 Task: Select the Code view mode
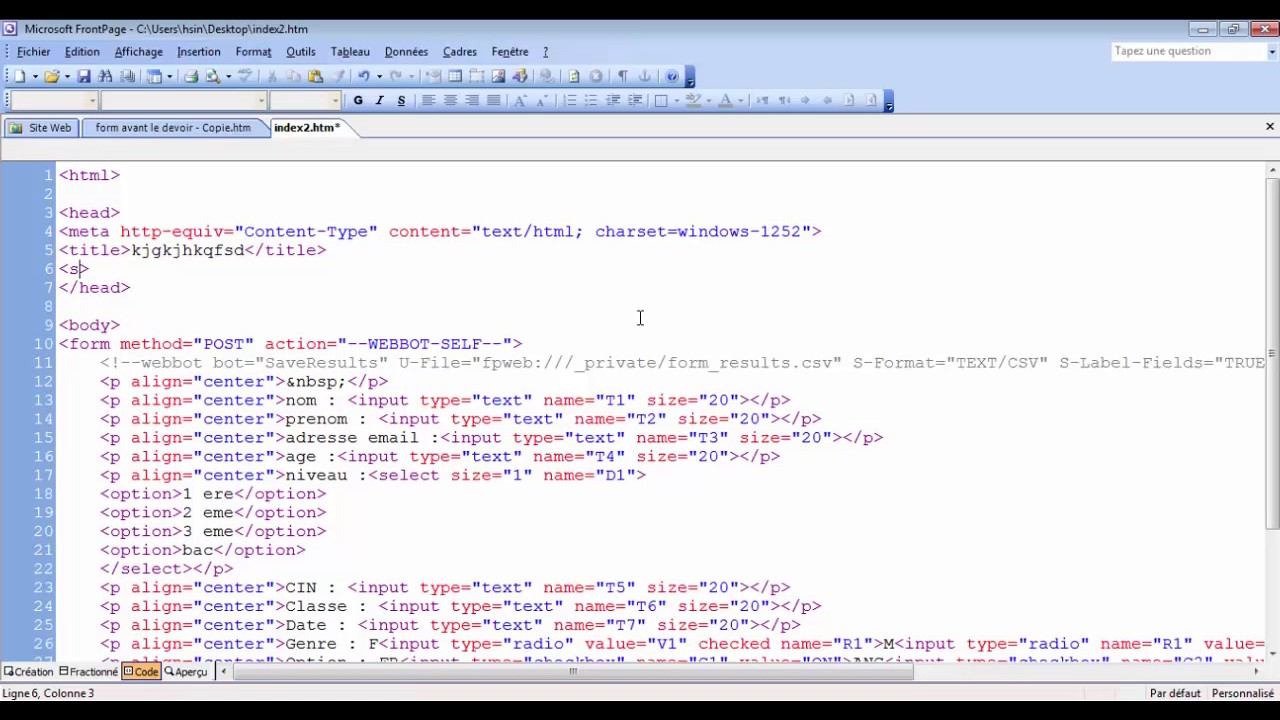pos(140,672)
